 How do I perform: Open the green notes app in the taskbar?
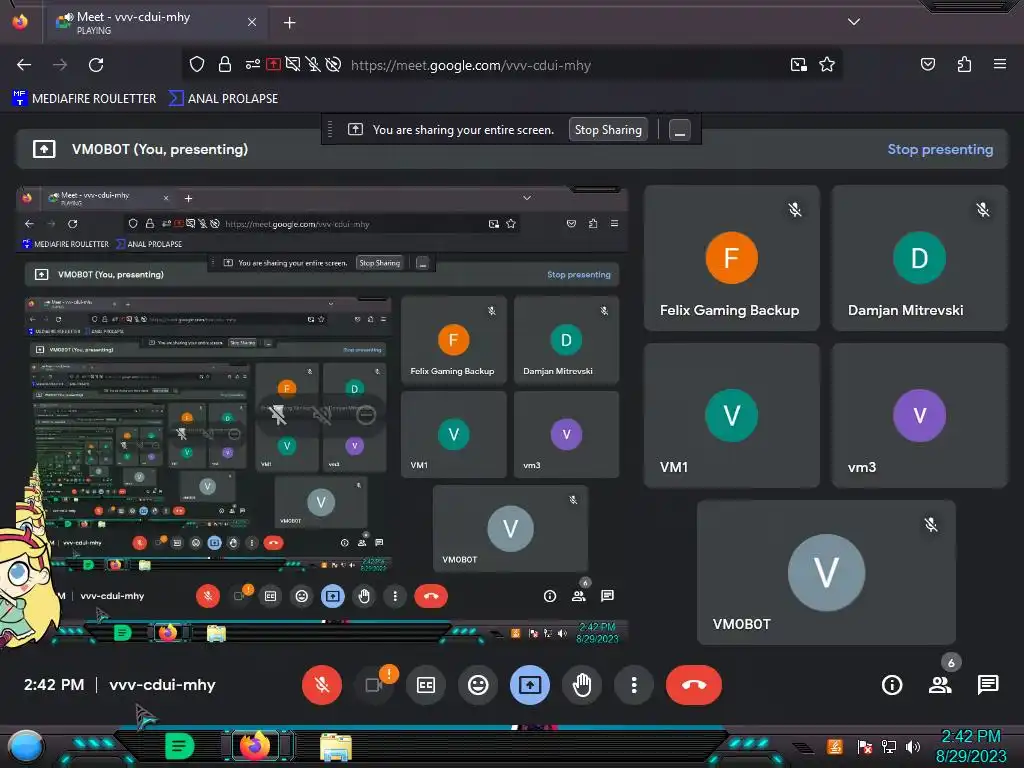[x=179, y=746]
